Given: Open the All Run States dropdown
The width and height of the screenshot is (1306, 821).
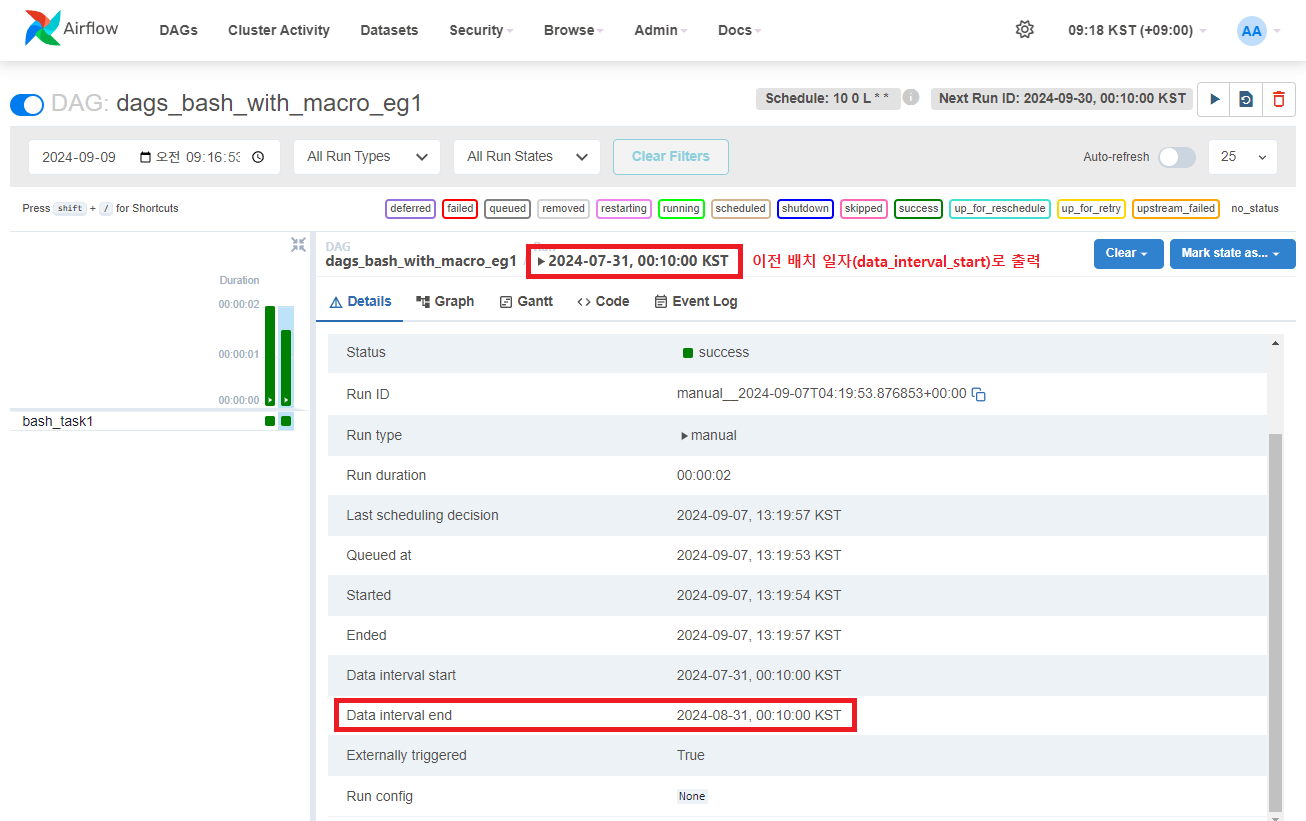Looking at the screenshot, I should tap(526, 157).
